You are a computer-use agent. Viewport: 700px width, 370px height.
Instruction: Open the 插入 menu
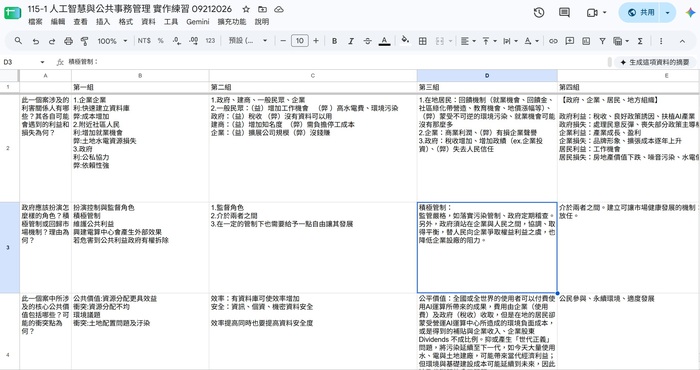pos(103,21)
